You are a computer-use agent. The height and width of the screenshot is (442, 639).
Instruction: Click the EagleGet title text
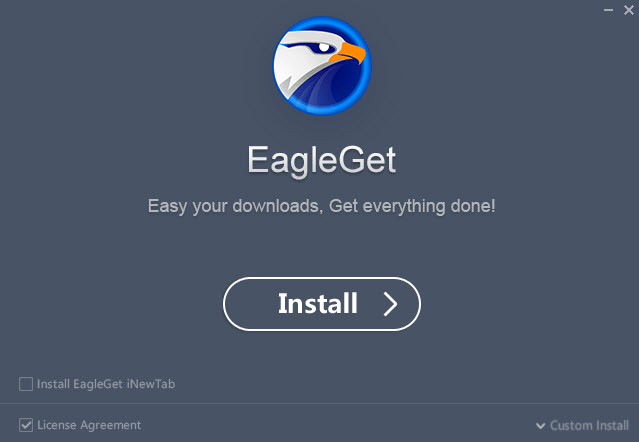[322, 161]
